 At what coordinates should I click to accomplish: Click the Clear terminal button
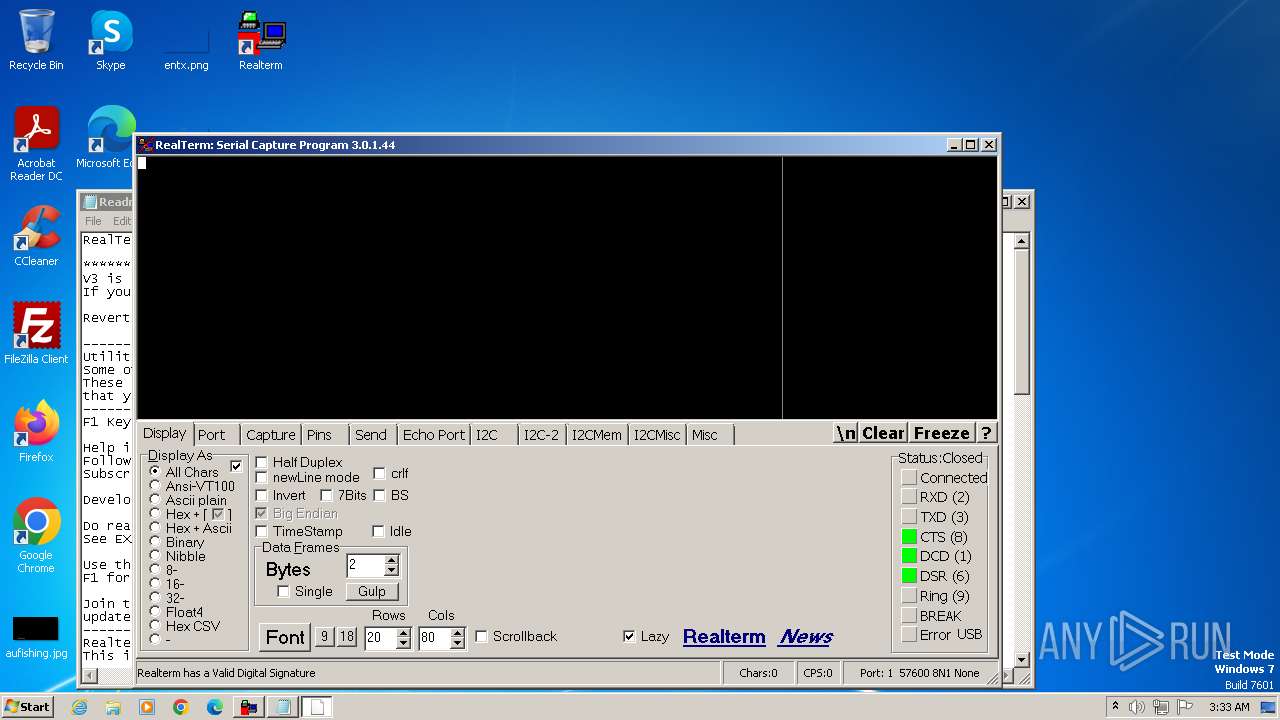883,433
